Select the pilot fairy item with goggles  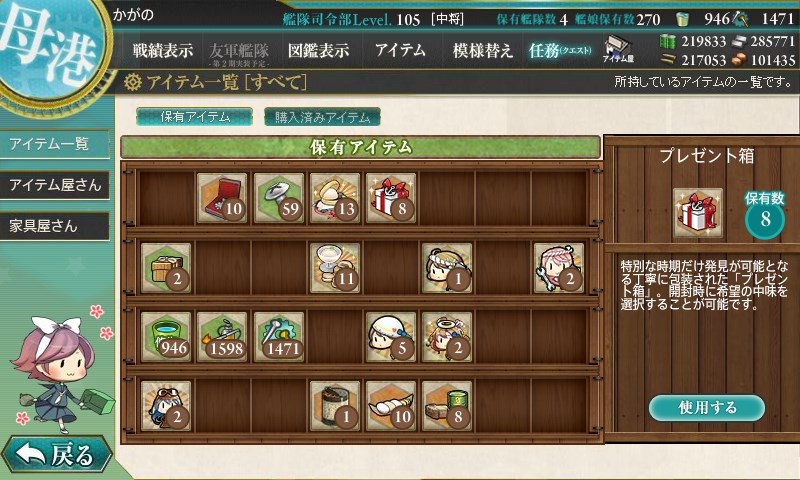(166, 406)
